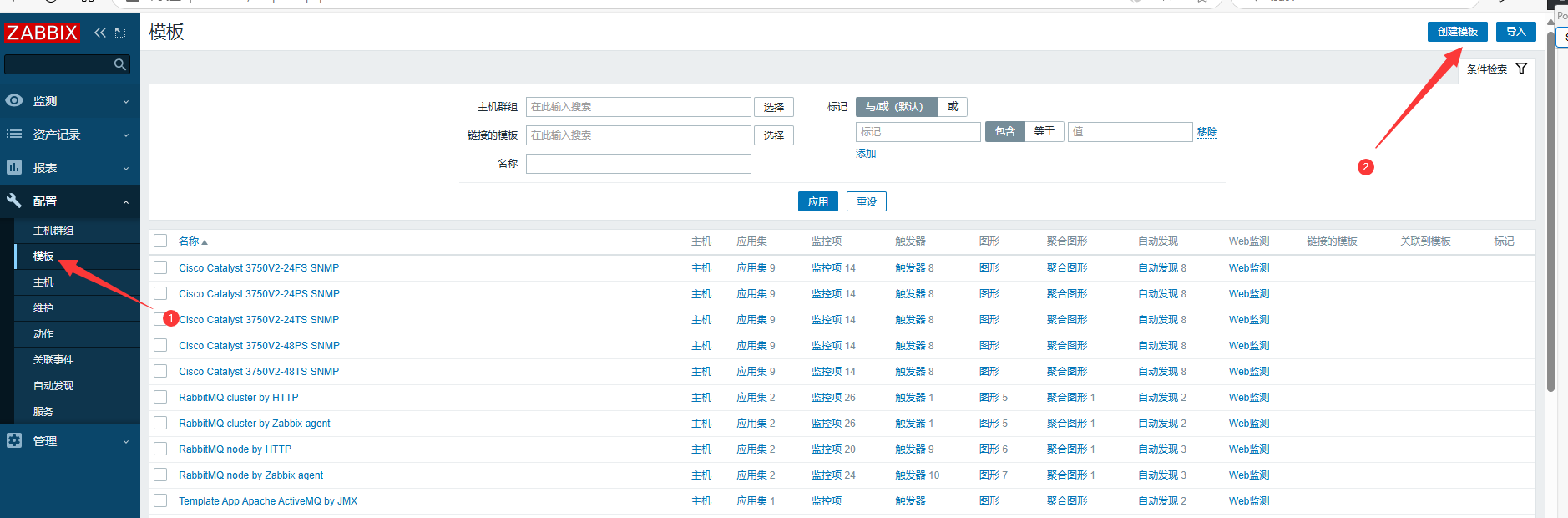
Task: Click the sidebar kiosk mode icon
Action: [120, 33]
